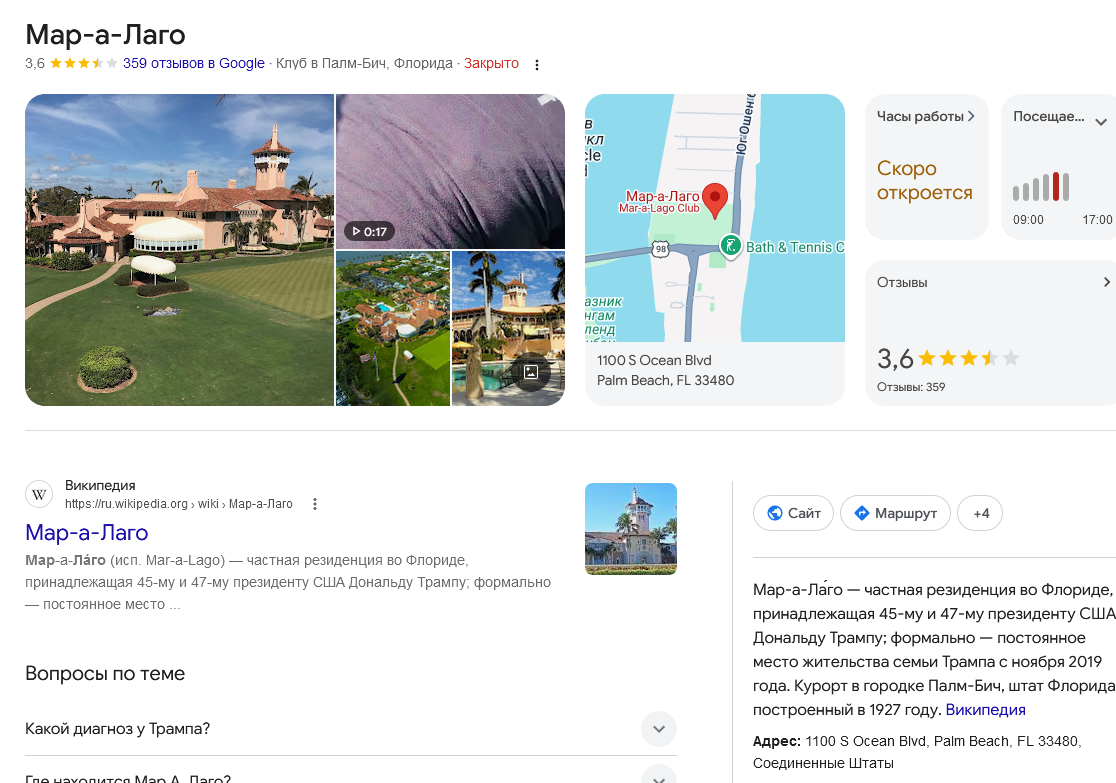
Task: Click the Скоро откроется status text
Action: pyautogui.click(x=925, y=180)
